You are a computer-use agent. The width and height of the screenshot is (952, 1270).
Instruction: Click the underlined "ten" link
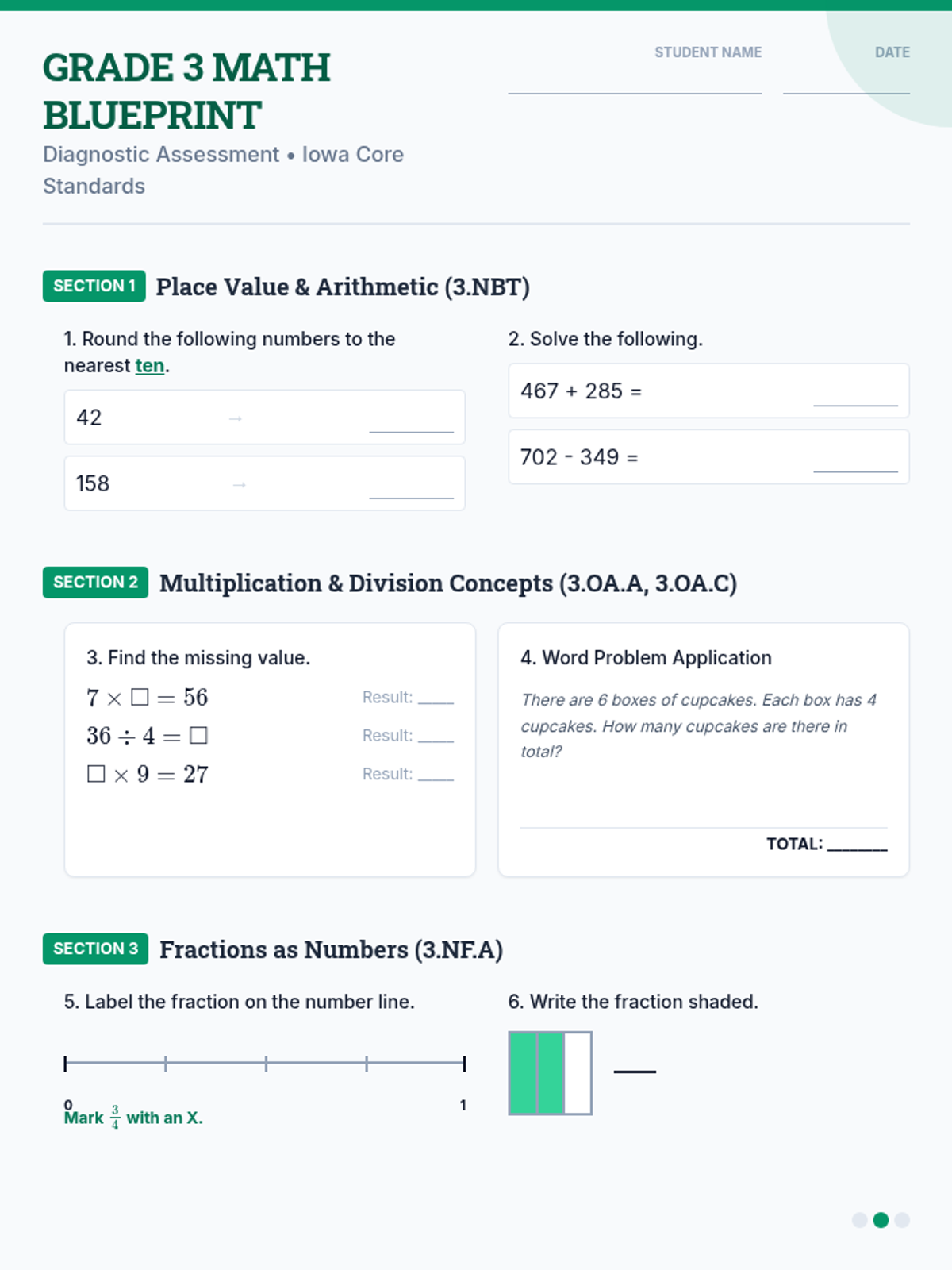tap(150, 366)
